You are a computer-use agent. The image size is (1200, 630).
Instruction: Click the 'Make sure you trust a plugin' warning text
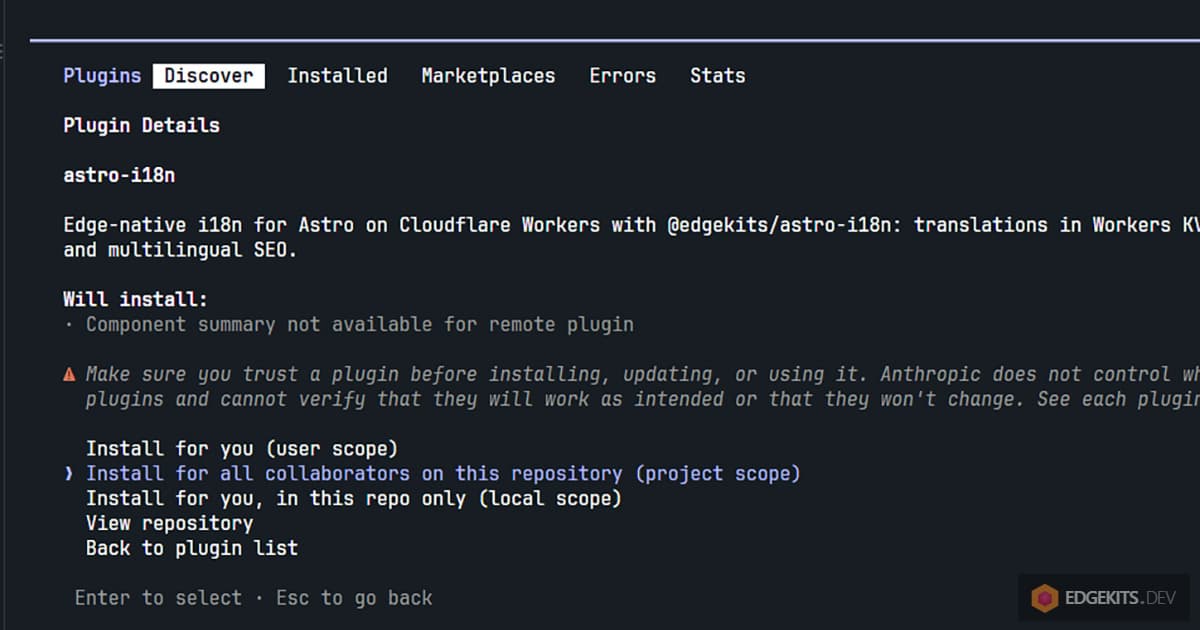coord(642,387)
